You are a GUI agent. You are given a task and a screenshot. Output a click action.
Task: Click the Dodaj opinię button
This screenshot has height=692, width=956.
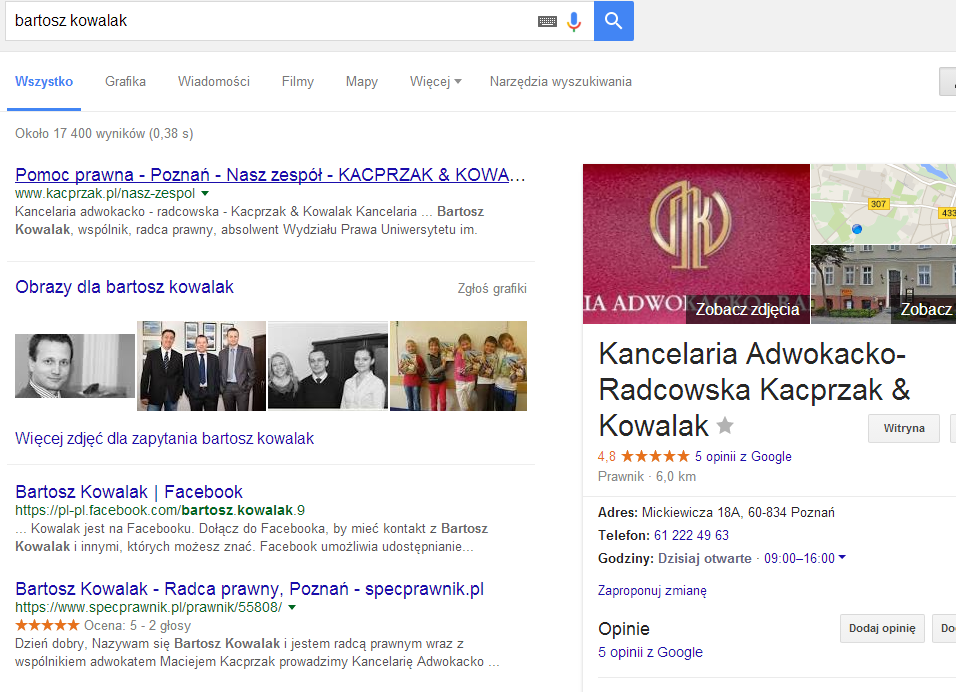pyautogui.click(x=882, y=628)
